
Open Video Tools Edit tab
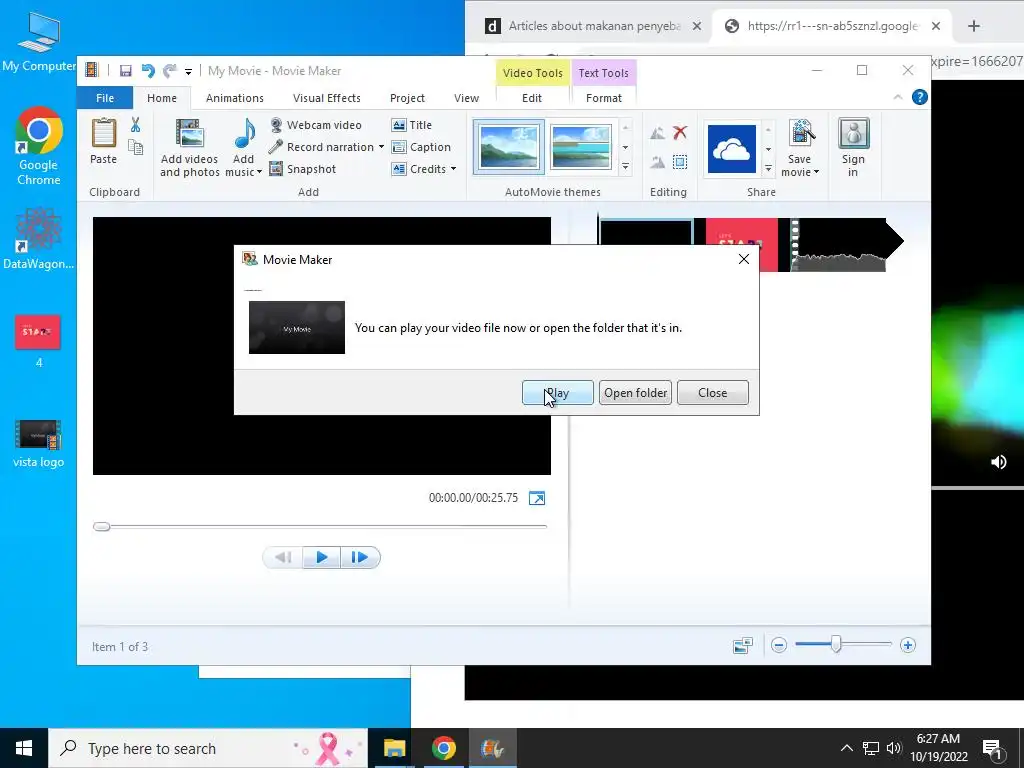tap(532, 98)
